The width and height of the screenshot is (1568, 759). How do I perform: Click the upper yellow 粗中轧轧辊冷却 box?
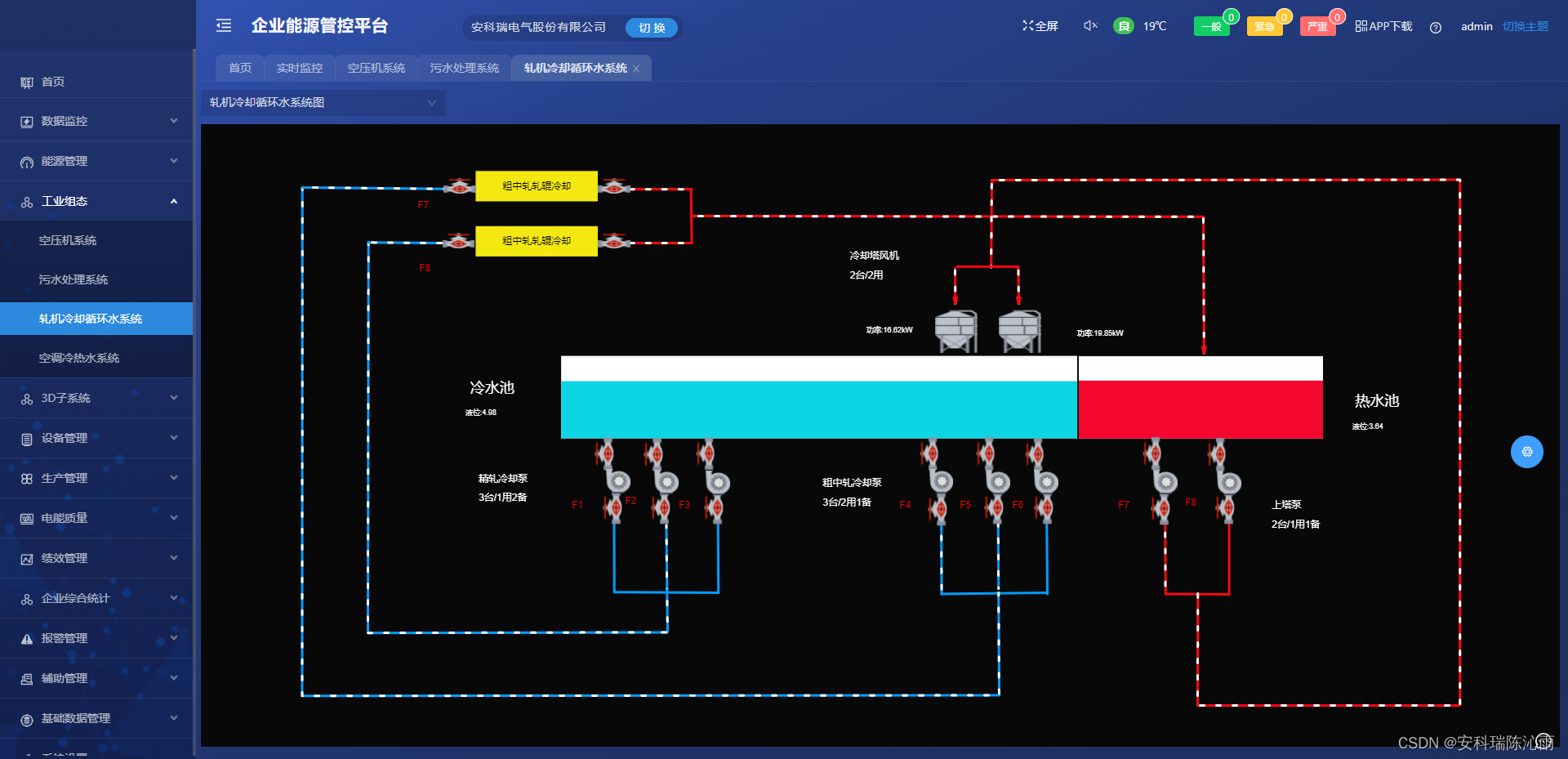[537, 186]
